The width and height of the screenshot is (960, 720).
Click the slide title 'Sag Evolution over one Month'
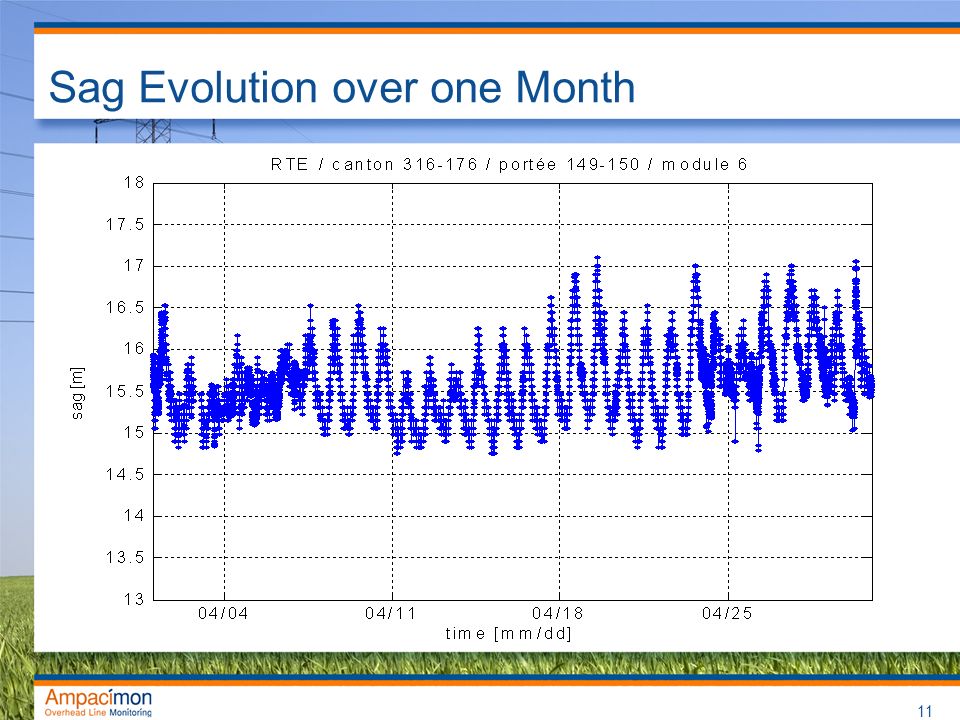[342, 88]
